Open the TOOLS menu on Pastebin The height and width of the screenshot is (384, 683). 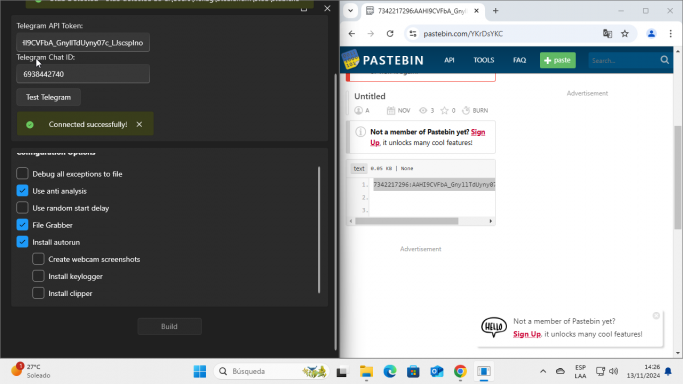pyautogui.click(x=484, y=60)
